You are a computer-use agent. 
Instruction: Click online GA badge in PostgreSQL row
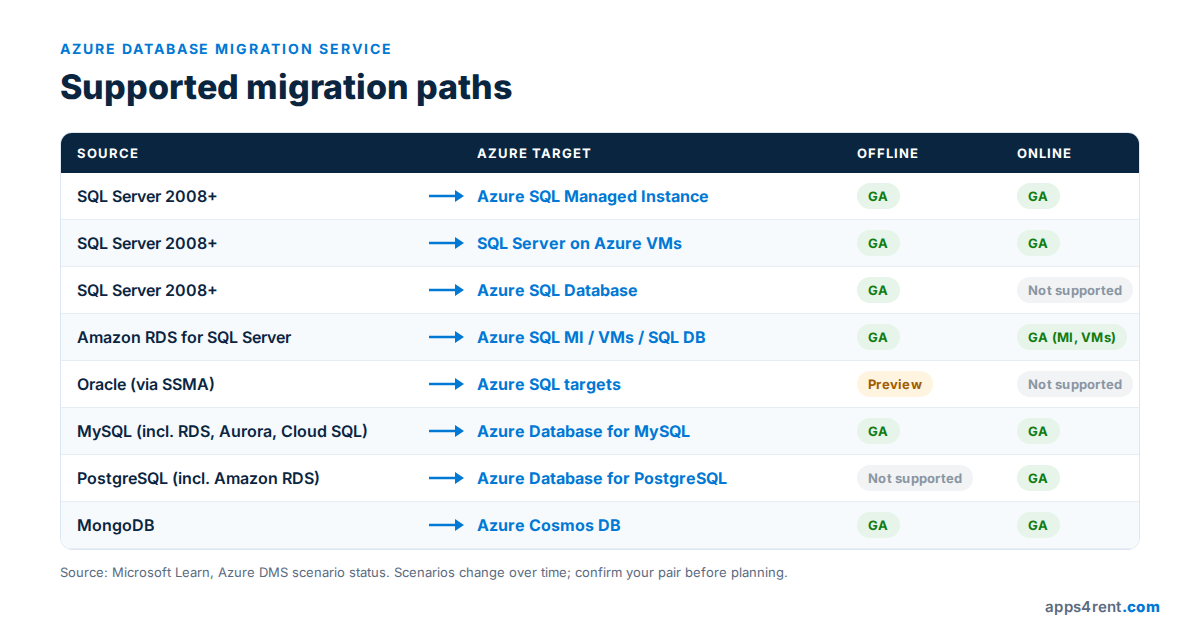tap(1038, 478)
